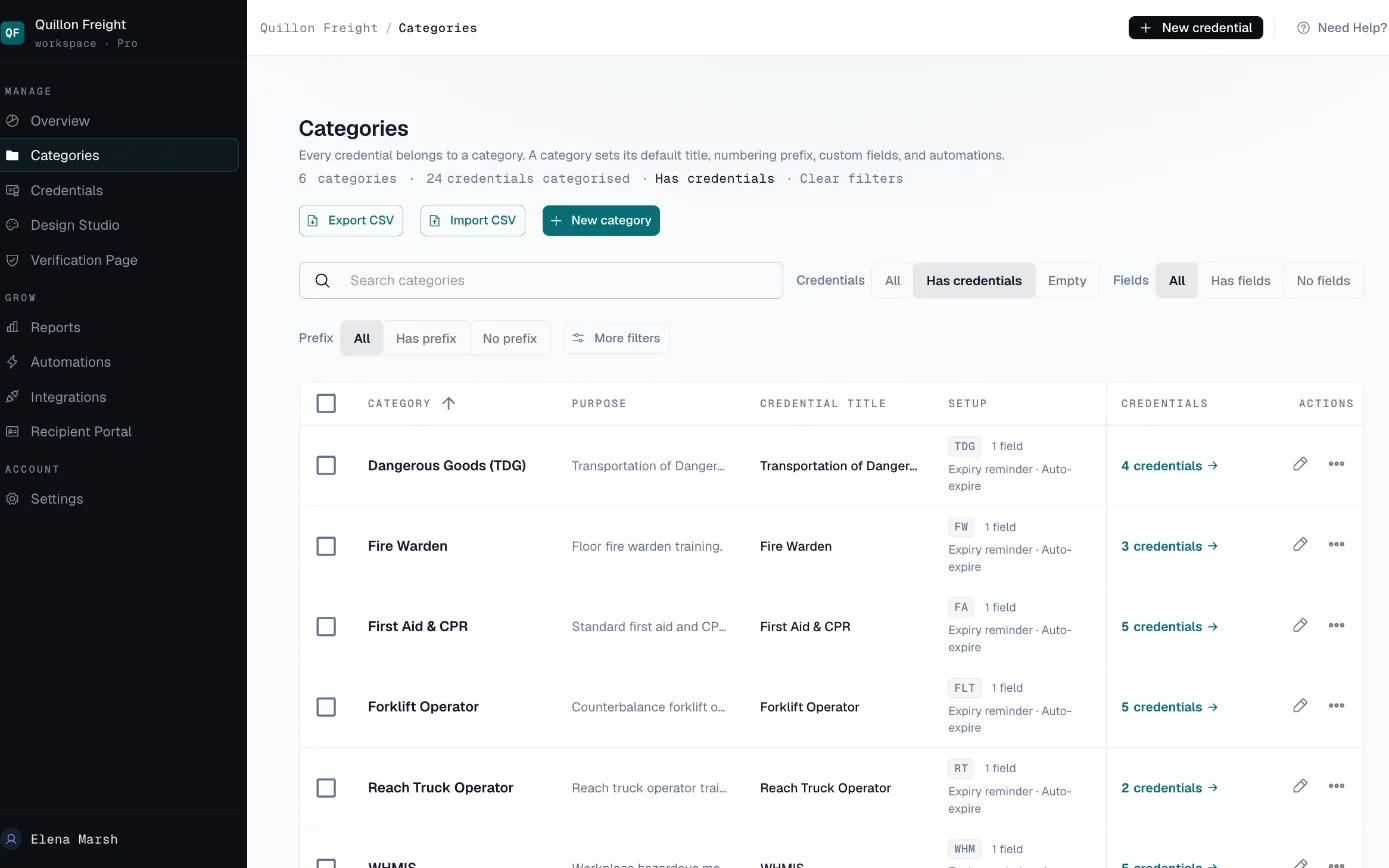This screenshot has height=868, width=1389.
Task: Click the Search categories field
Action: 541,281
